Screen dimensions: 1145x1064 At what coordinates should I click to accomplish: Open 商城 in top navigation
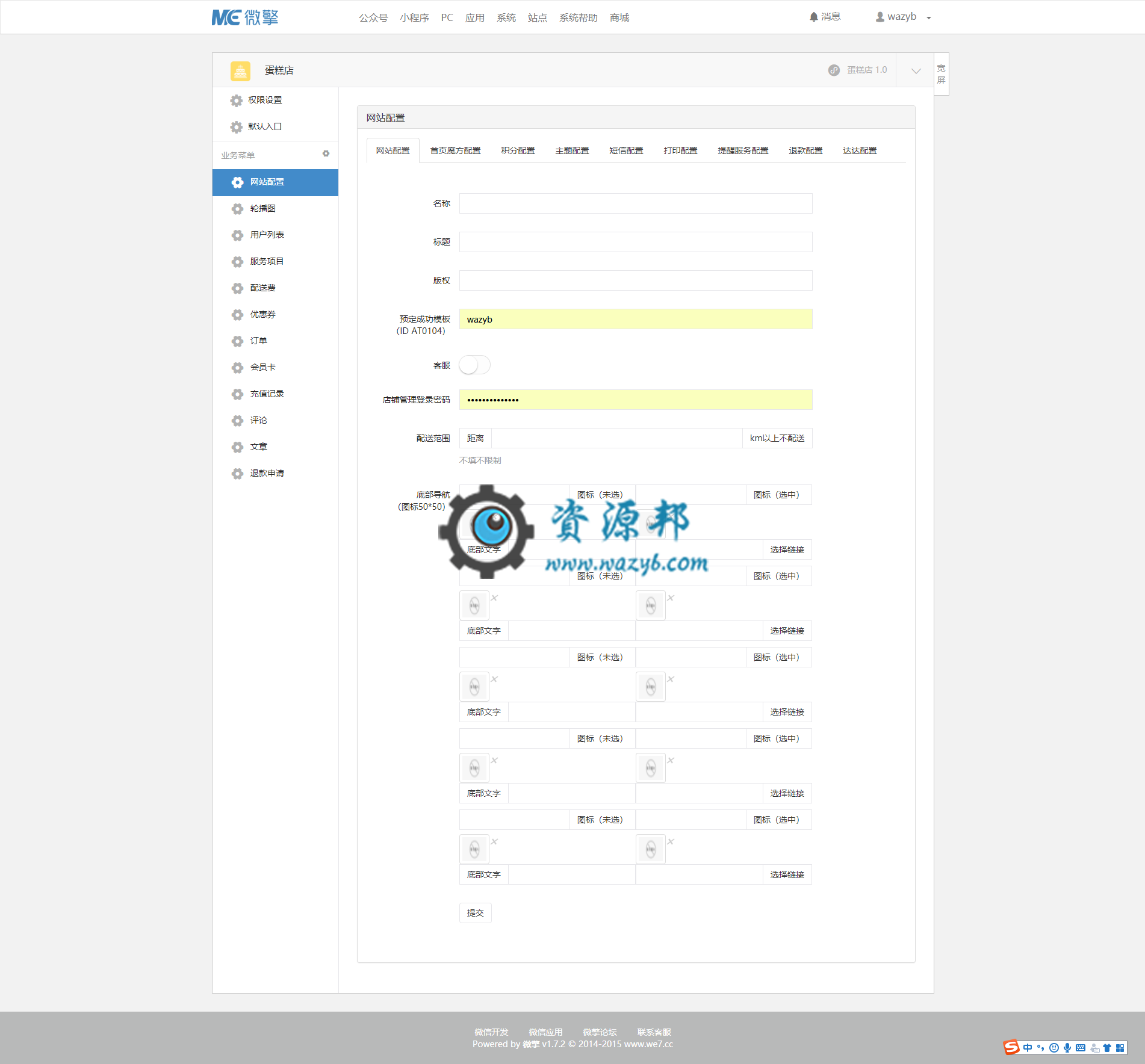[619, 17]
